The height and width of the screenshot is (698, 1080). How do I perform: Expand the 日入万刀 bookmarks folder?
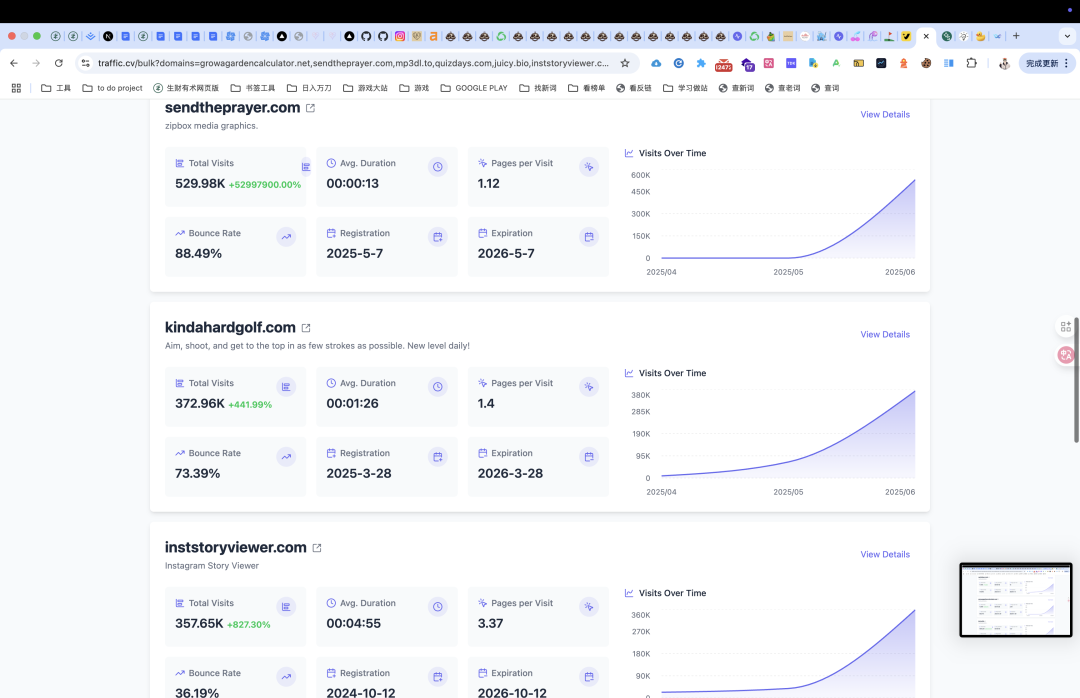(x=309, y=88)
